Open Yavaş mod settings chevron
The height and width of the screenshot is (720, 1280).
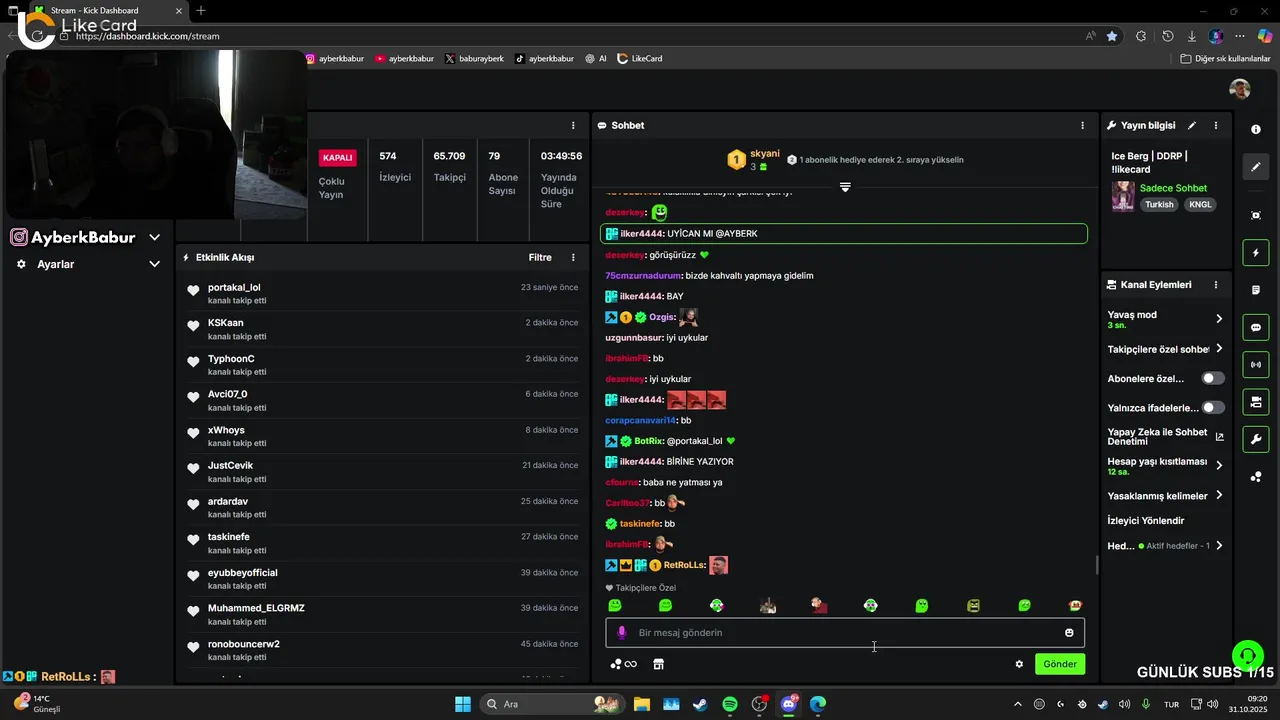point(1219,319)
